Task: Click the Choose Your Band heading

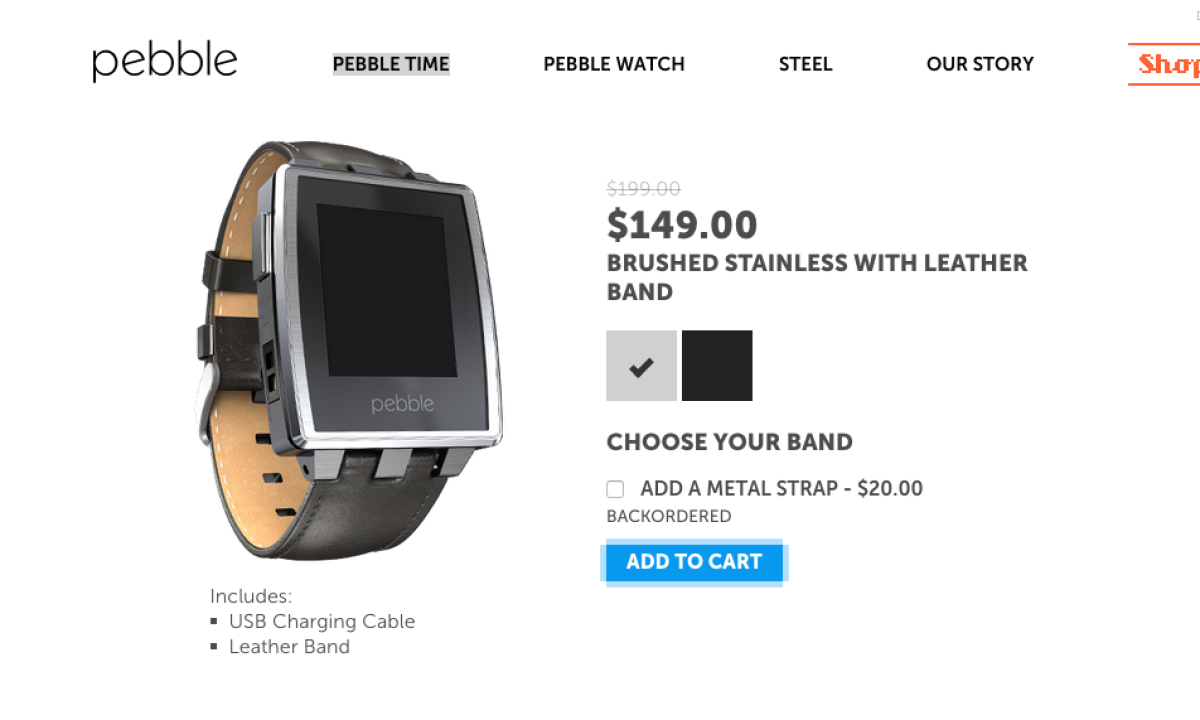Action: click(x=730, y=442)
